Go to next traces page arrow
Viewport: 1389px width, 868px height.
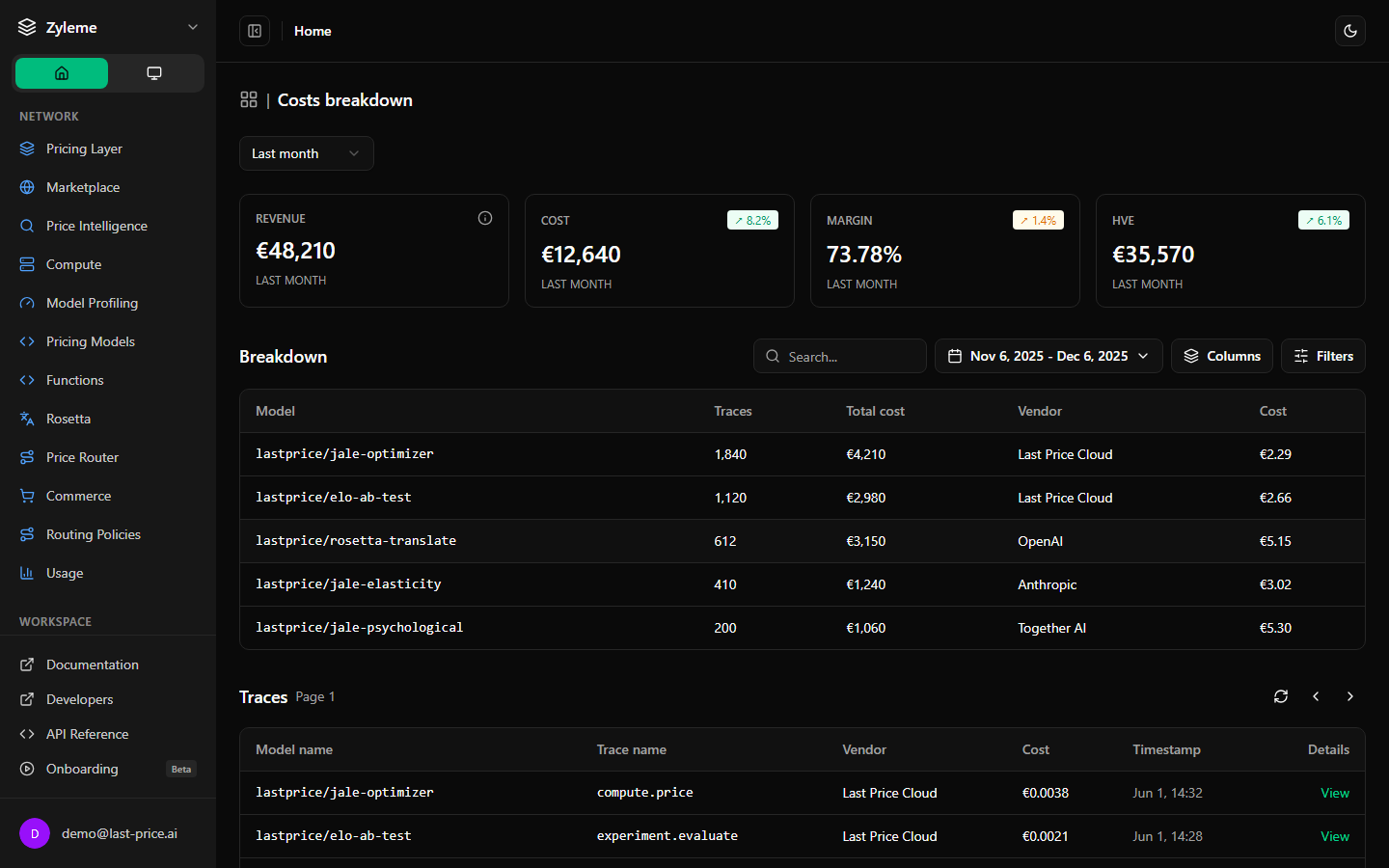coord(1350,696)
